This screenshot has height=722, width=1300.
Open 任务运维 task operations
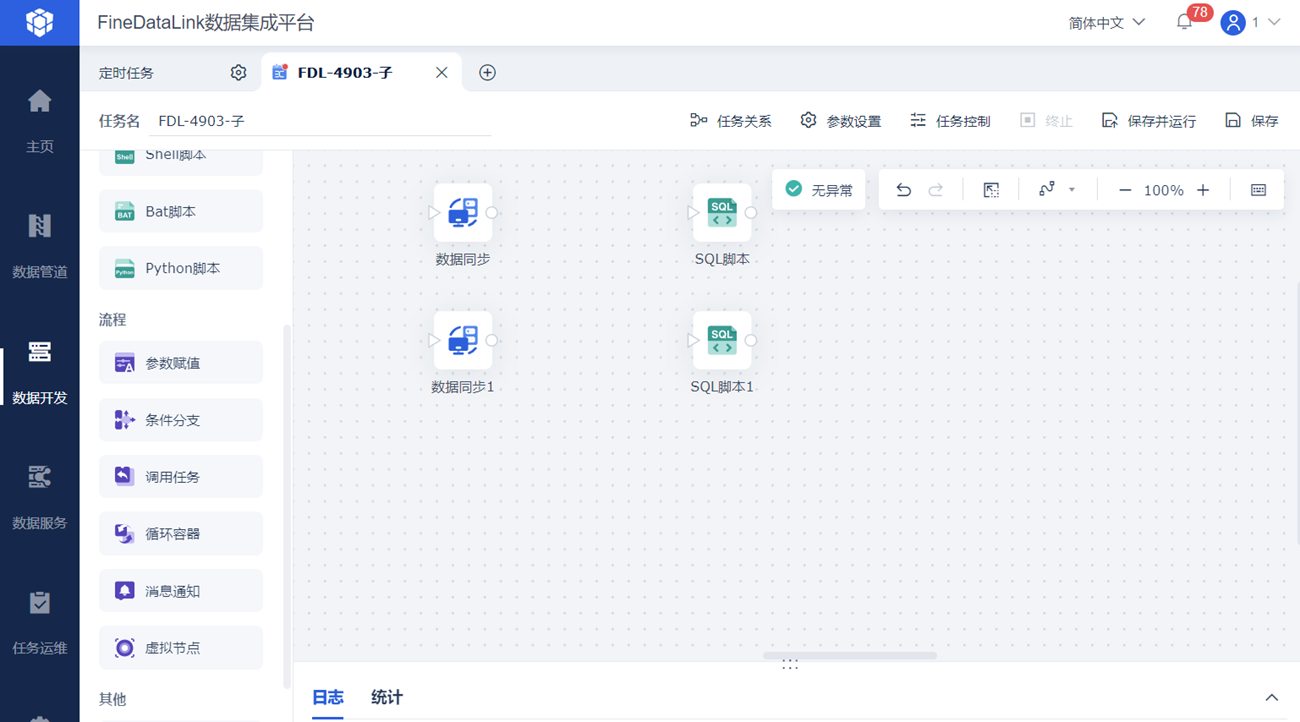(39, 621)
